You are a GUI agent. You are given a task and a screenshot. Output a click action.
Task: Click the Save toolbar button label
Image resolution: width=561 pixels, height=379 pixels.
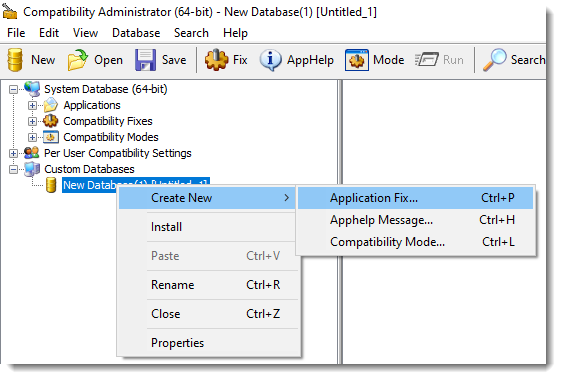pyautogui.click(x=174, y=60)
